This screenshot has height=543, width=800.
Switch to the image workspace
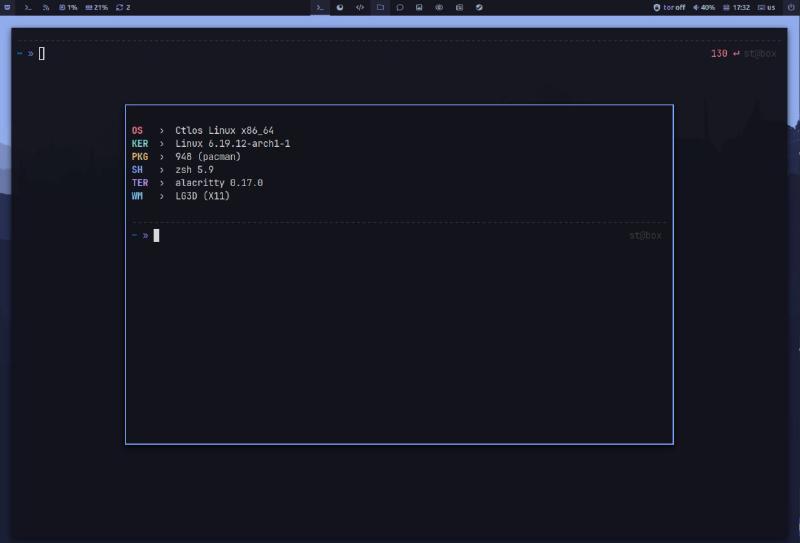click(x=419, y=7)
